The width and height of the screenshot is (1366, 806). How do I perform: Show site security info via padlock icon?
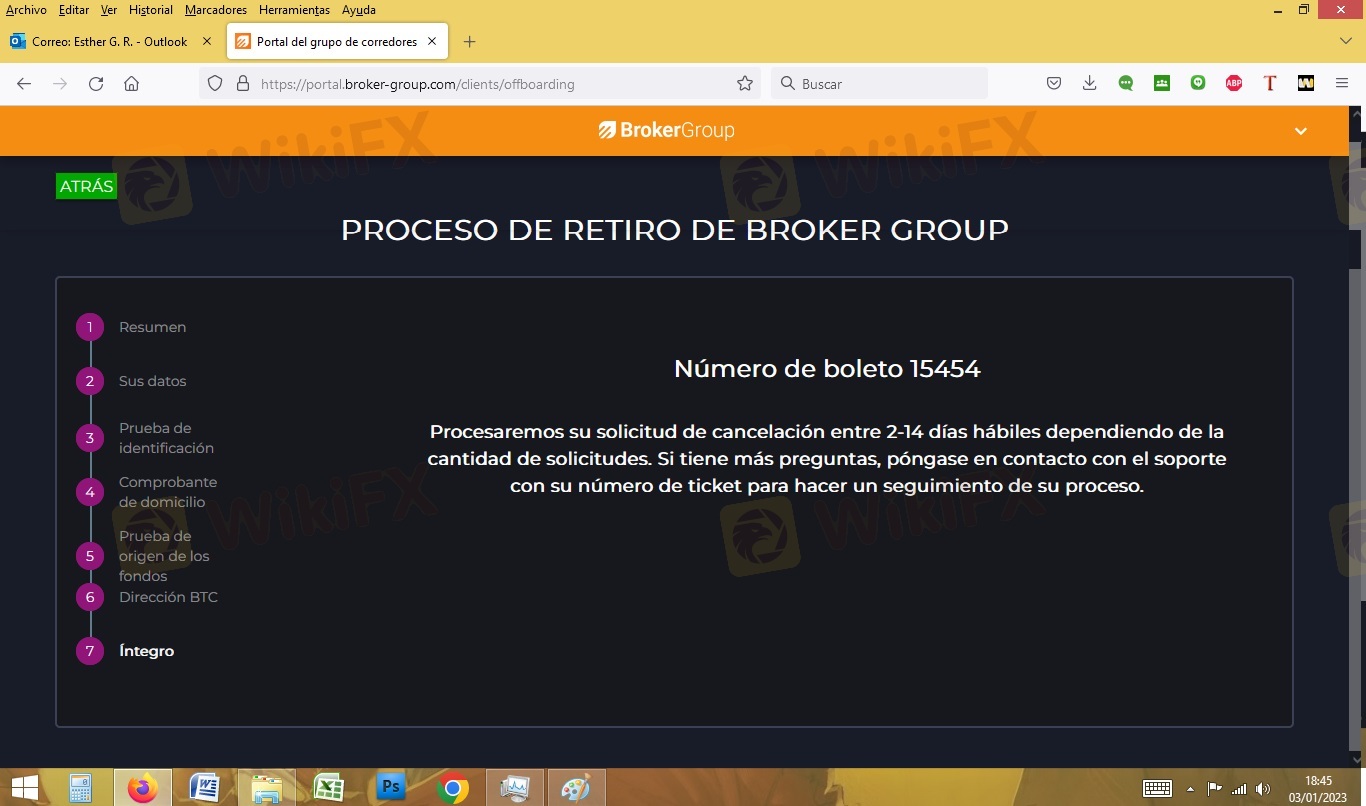pos(242,84)
